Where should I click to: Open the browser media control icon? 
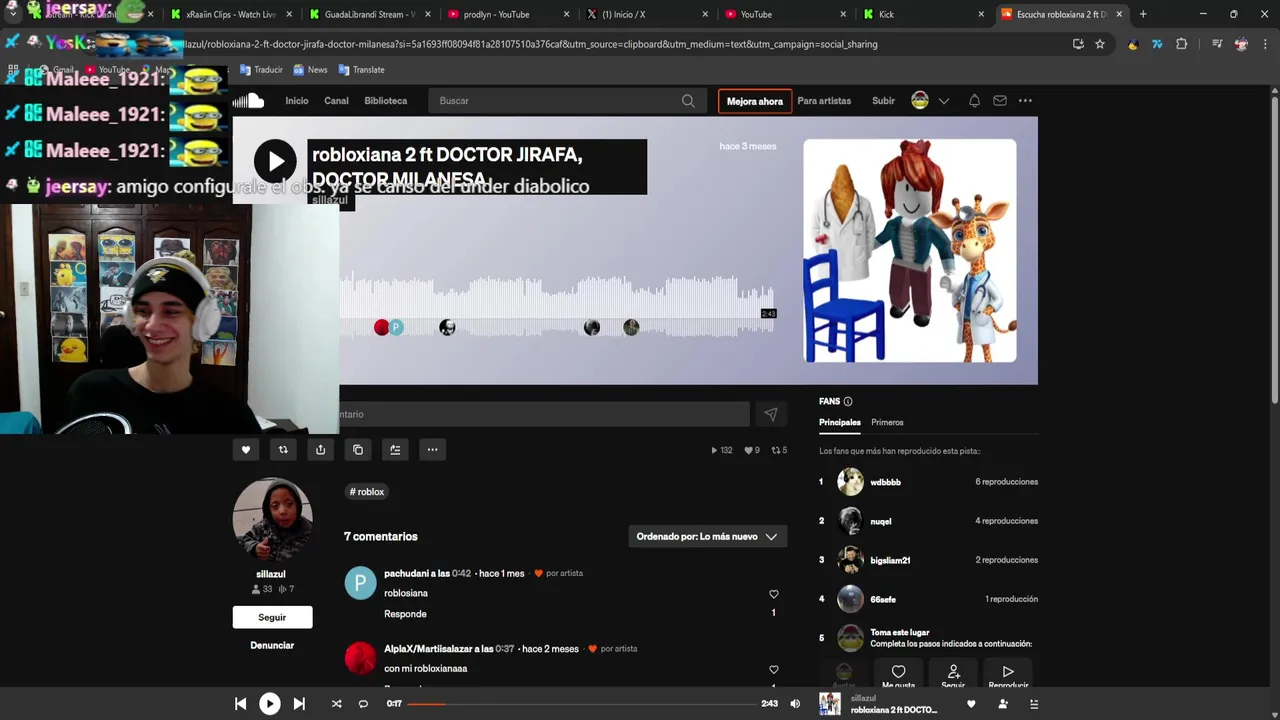click(1217, 44)
